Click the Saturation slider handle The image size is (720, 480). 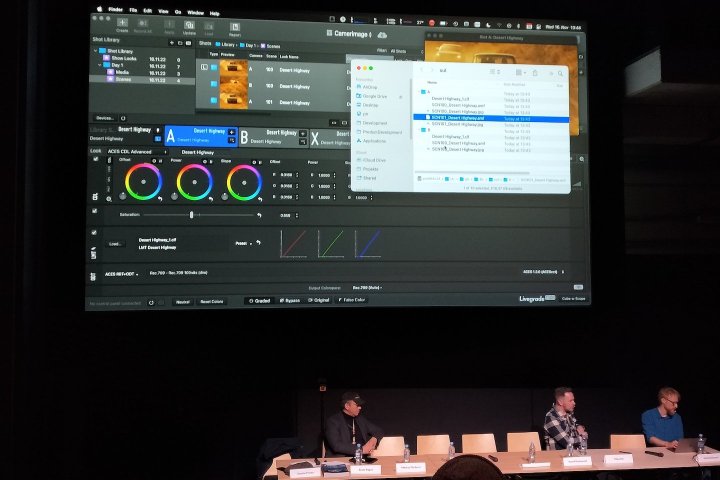click(191, 215)
